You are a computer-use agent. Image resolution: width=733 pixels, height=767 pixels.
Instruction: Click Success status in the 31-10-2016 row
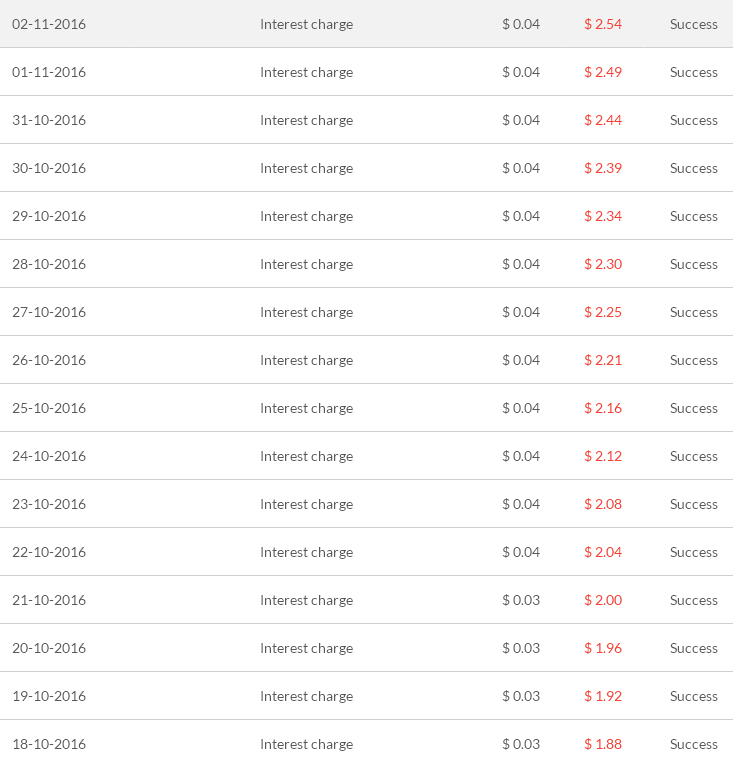click(x=693, y=120)
